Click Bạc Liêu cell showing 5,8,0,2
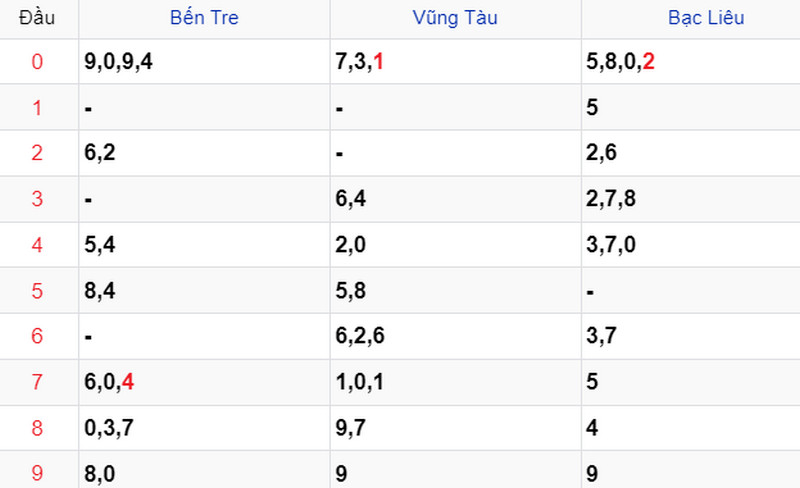The image size is (800, 488). pos(691,62)
